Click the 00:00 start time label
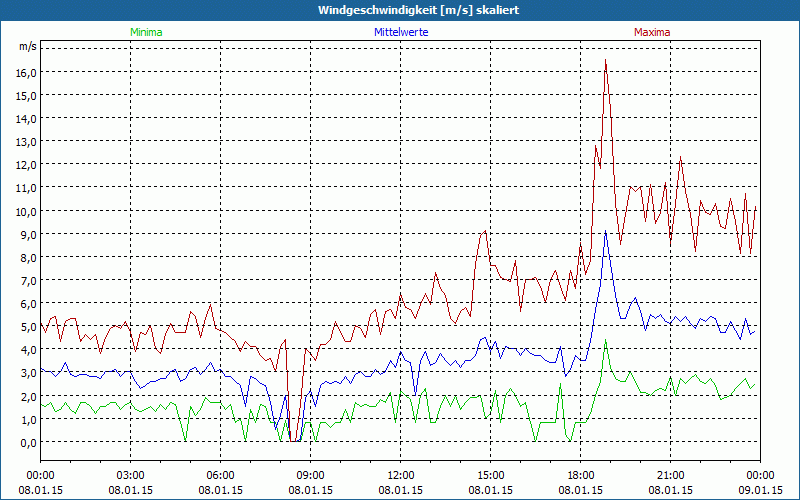The image size is (800, 500). point(40,475)
